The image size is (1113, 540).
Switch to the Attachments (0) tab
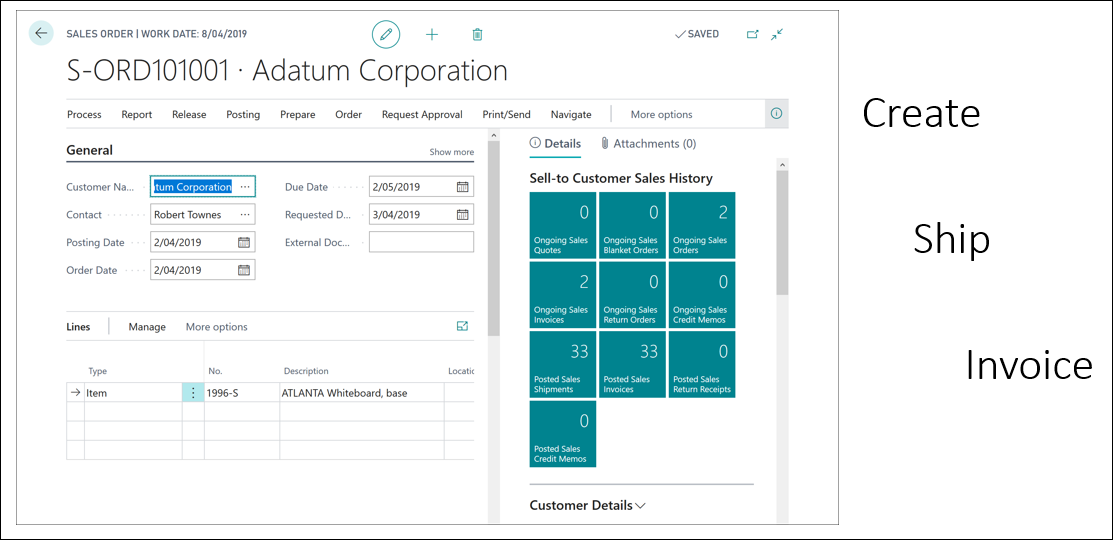pyautogui.click(x=648, y=143)
